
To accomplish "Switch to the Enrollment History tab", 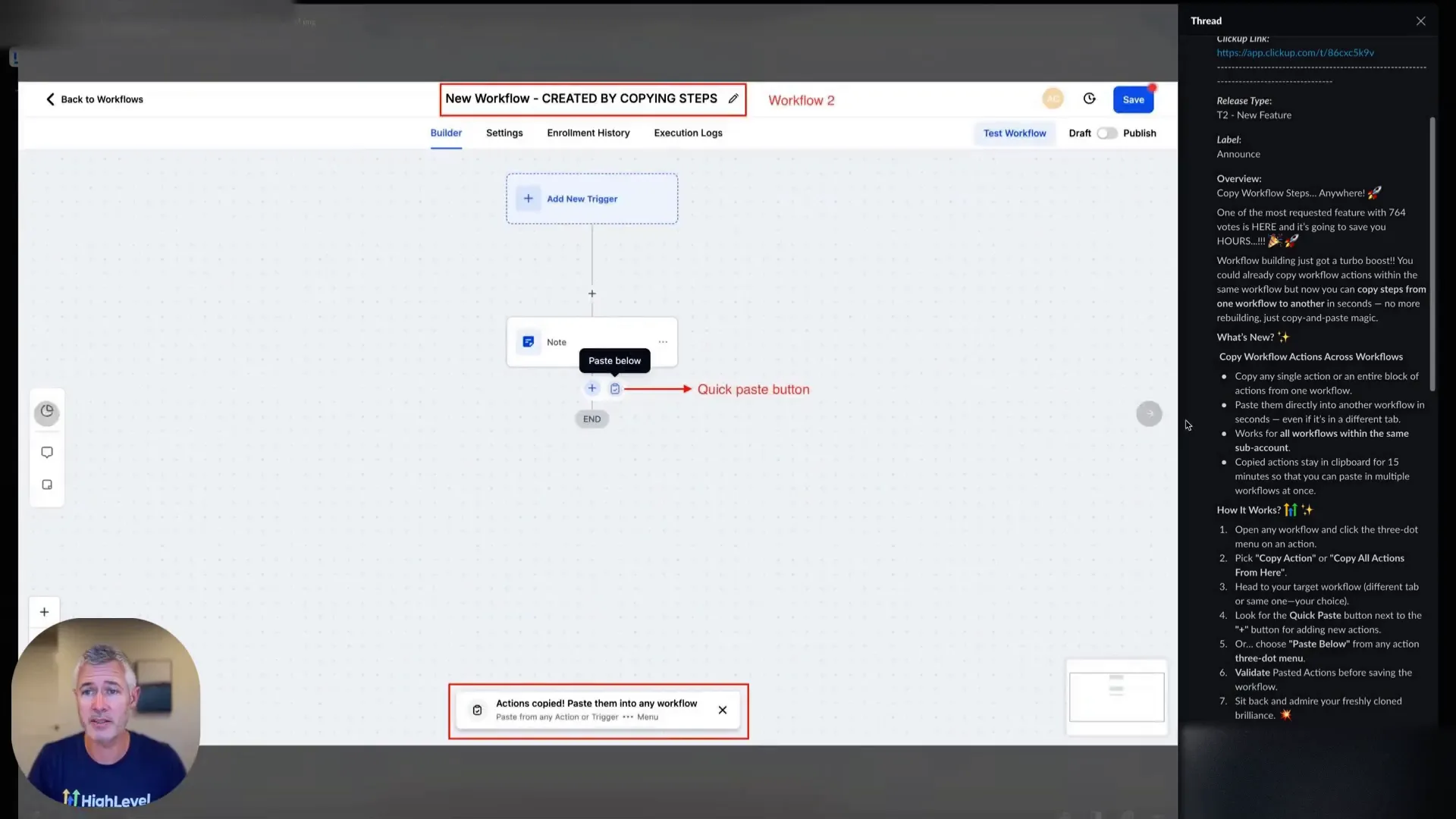I will [588, 133].
